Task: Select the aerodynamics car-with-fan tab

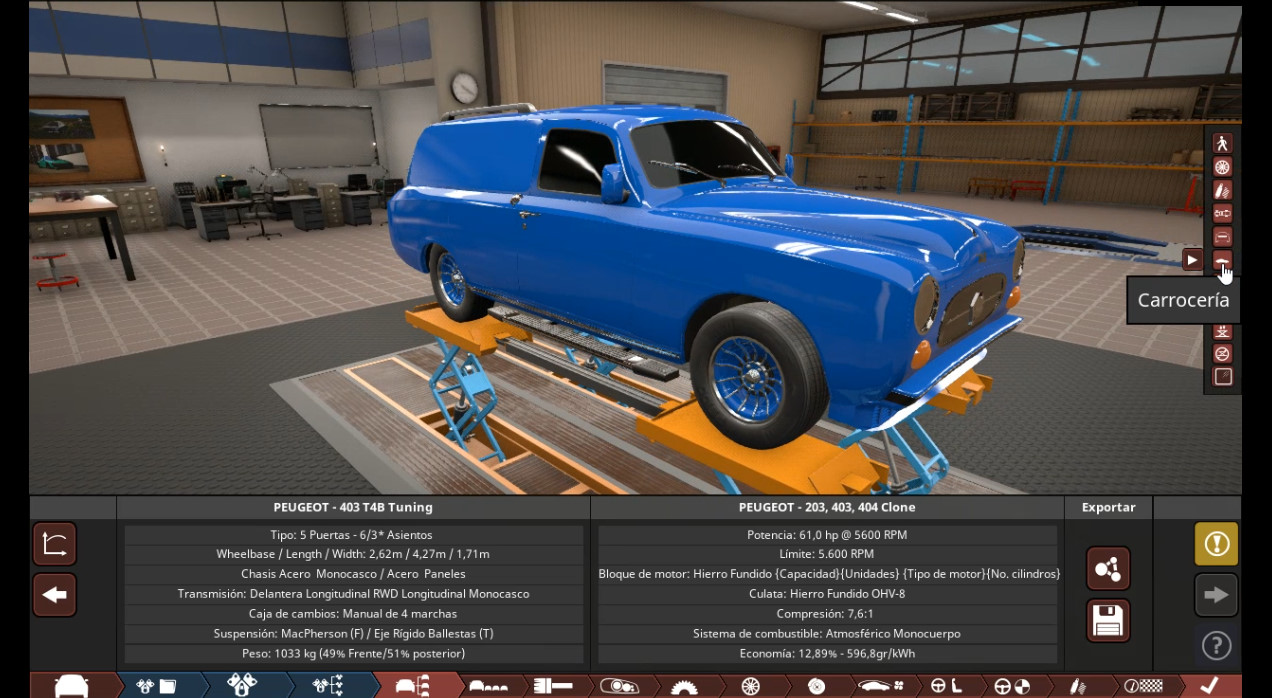Action: [x=881, y=685]
